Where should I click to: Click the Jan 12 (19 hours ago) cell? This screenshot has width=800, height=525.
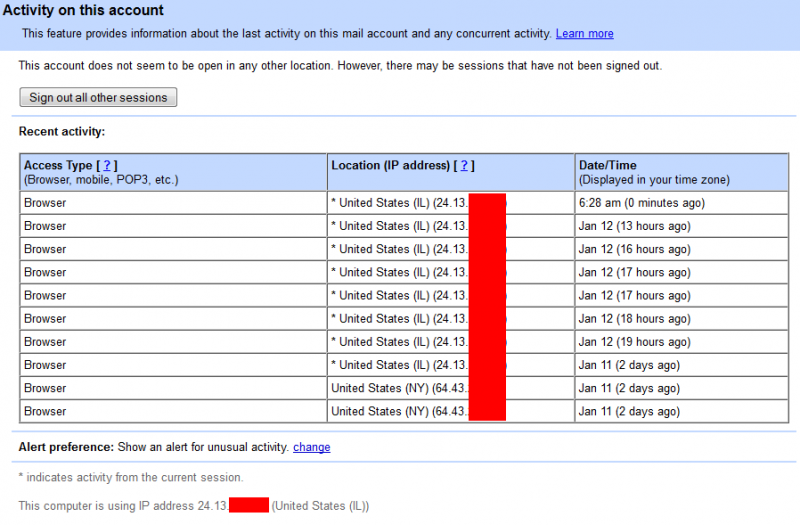pos(681,342)
